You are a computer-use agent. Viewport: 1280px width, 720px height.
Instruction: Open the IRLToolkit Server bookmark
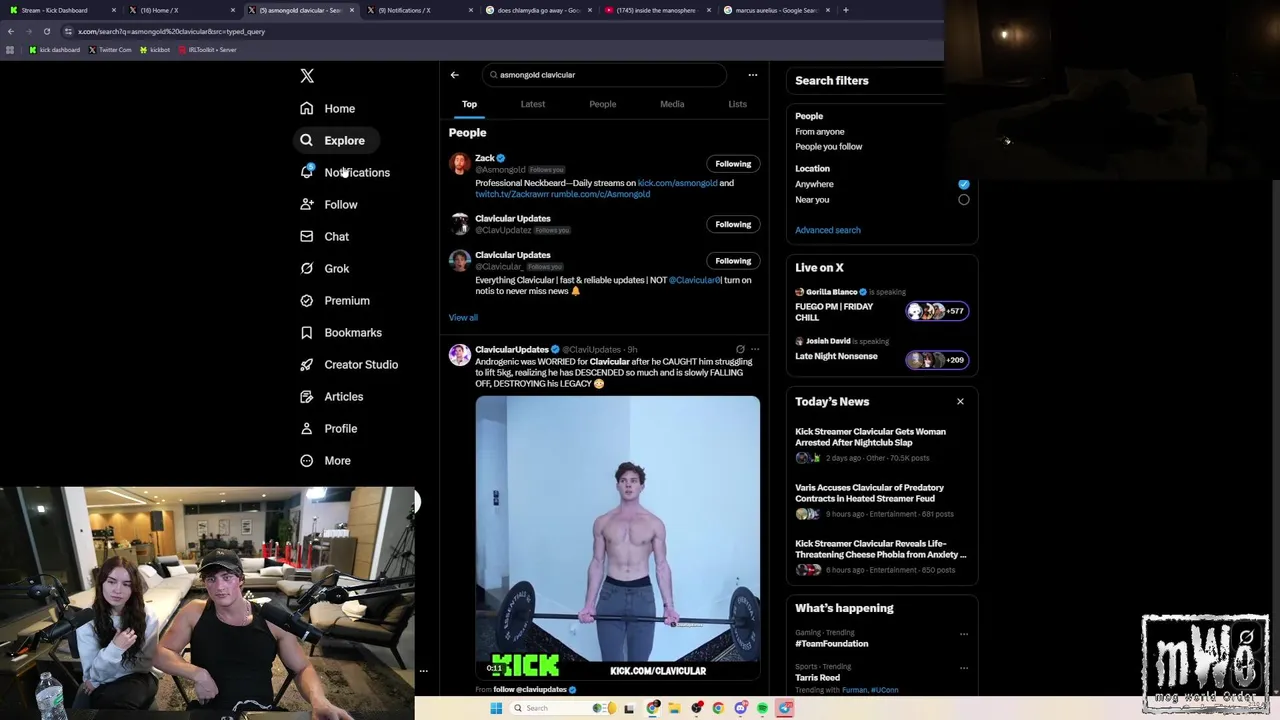207,49
